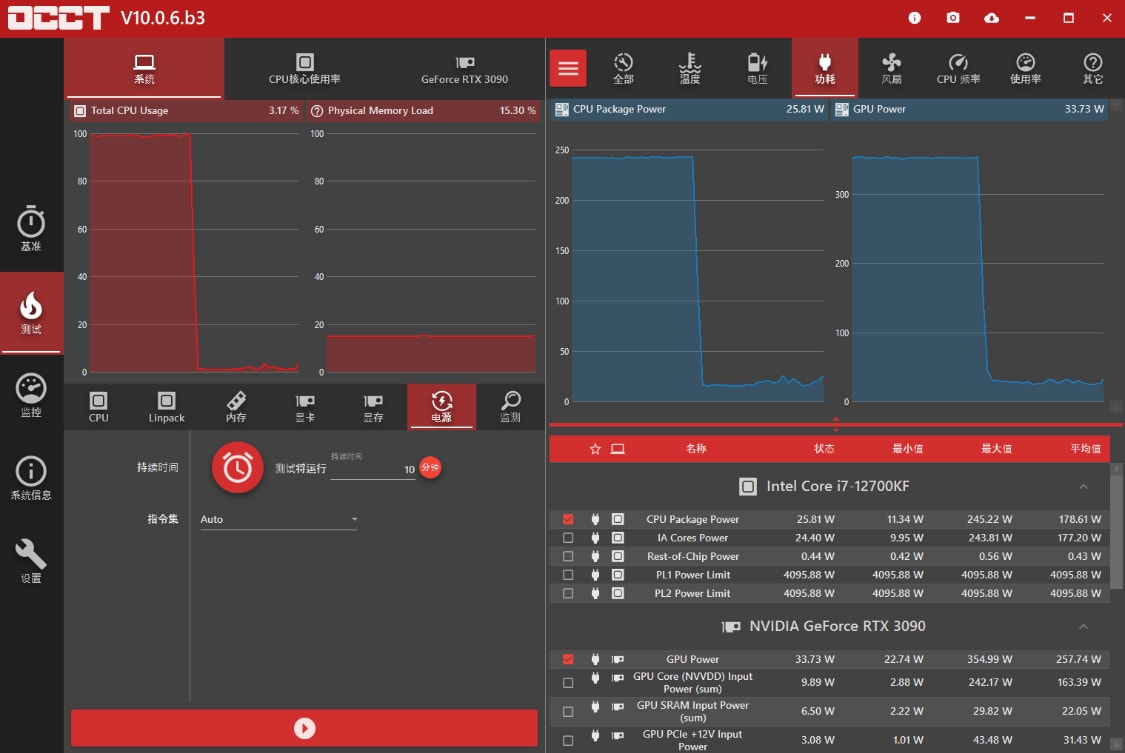Show fan sensors in monitoring toolbar
The image size is (1125, 753).
click(x=891, y=68)
